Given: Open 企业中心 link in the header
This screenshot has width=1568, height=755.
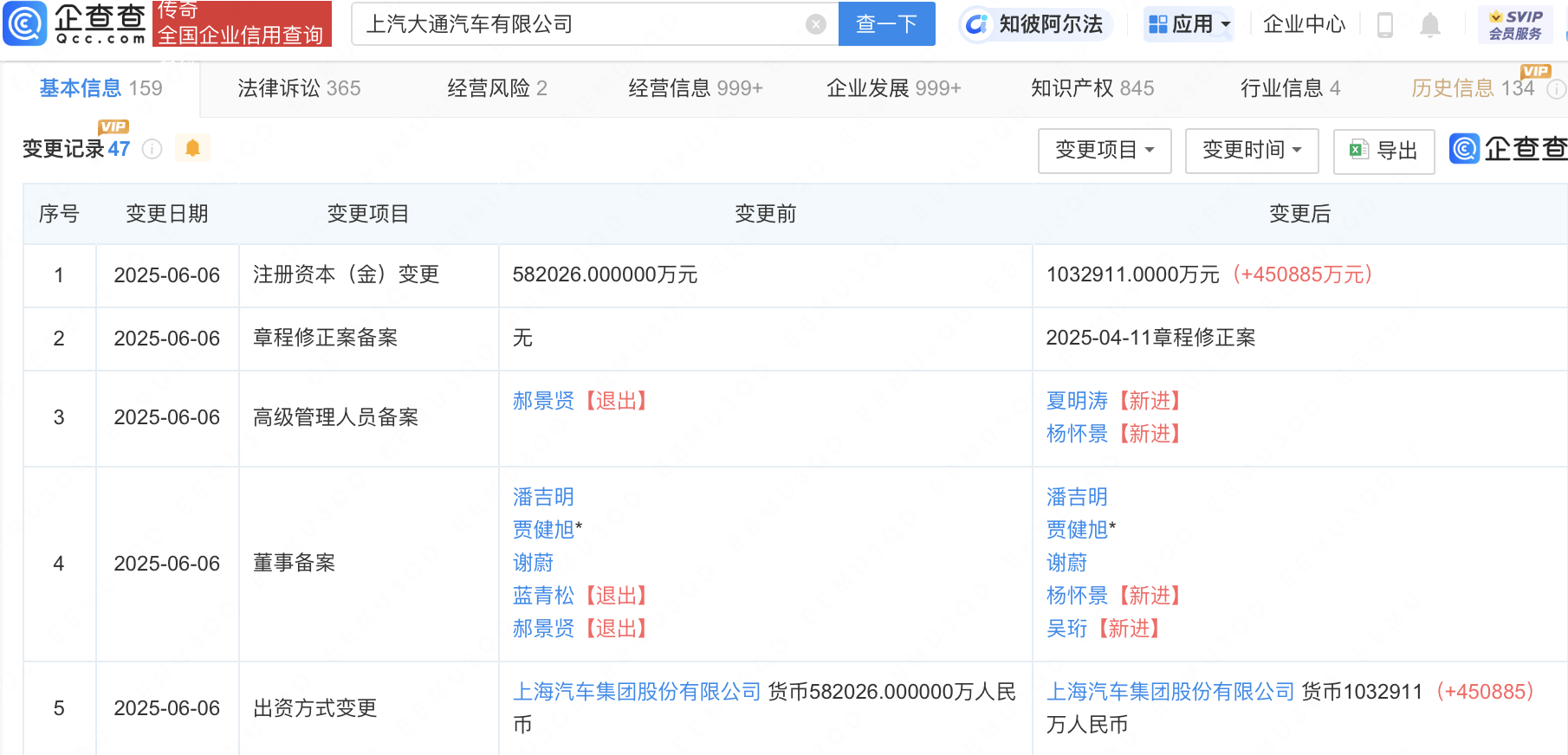Looking at the screenshot, I should point(1304,24).
